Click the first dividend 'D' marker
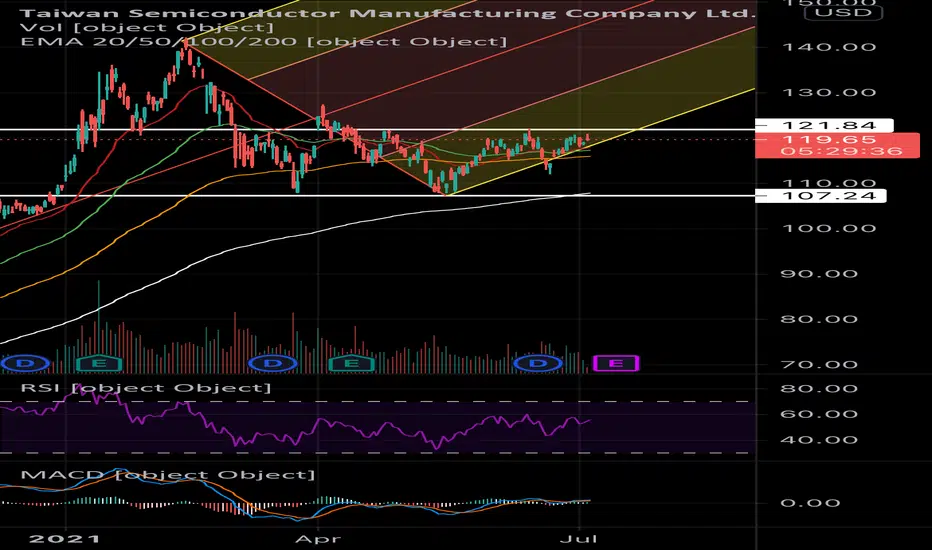Image resolution: width=932 pixels, height=550 pixels. pos(25,363)
